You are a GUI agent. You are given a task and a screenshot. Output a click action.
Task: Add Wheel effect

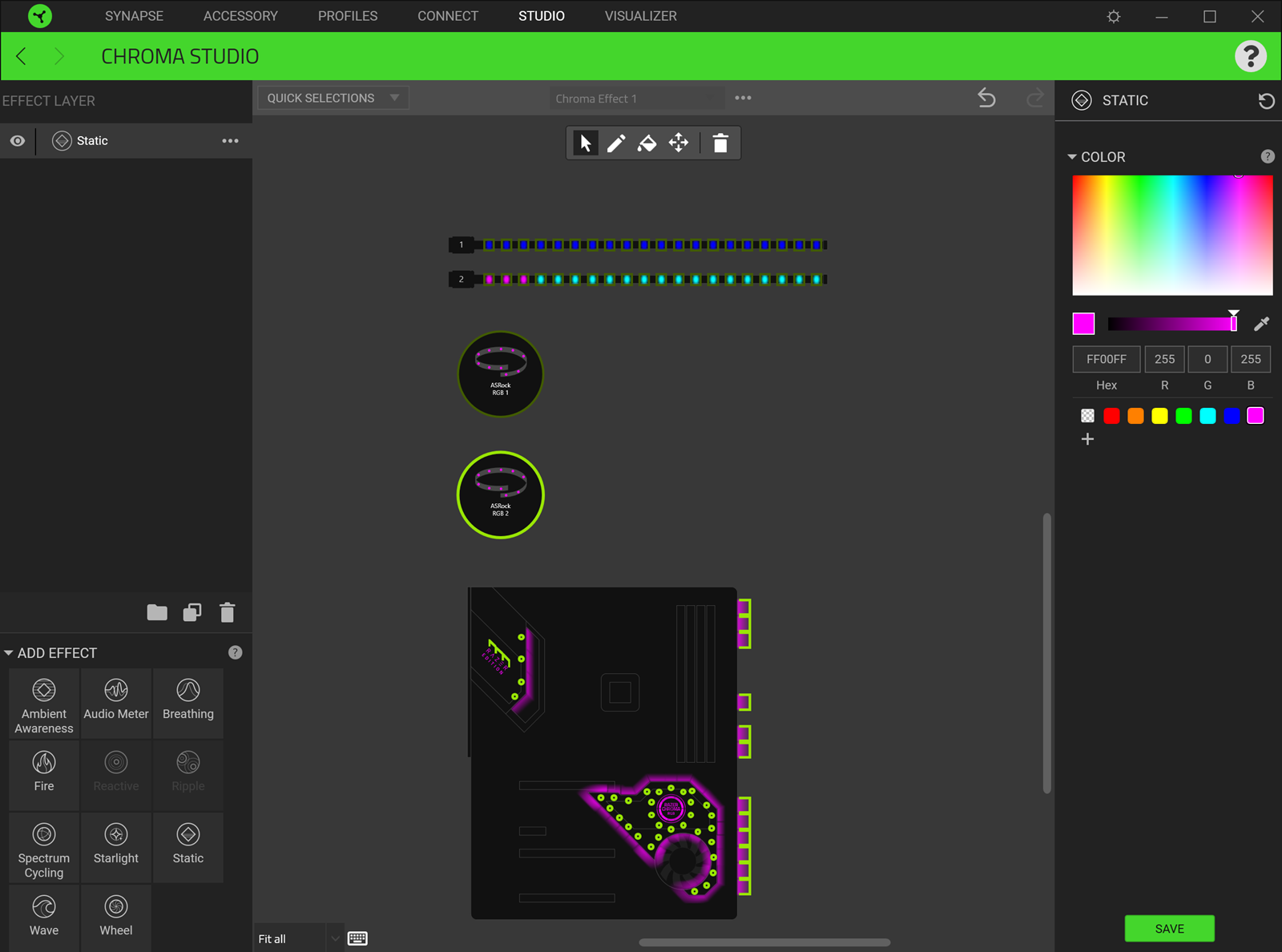pos(116,918)
